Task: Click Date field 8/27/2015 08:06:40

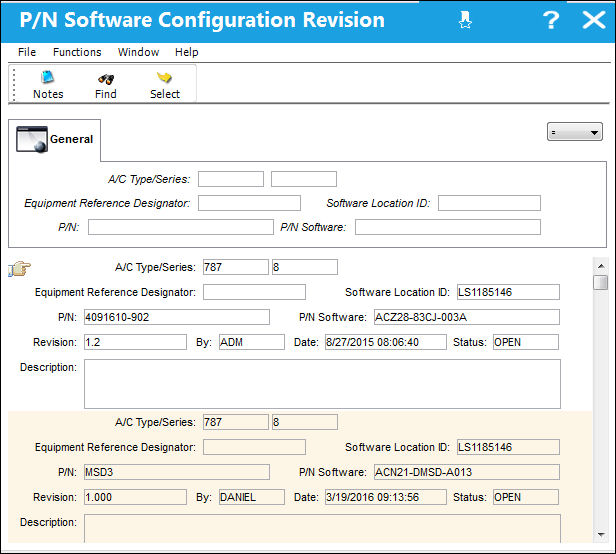Action: pos(386,342)
